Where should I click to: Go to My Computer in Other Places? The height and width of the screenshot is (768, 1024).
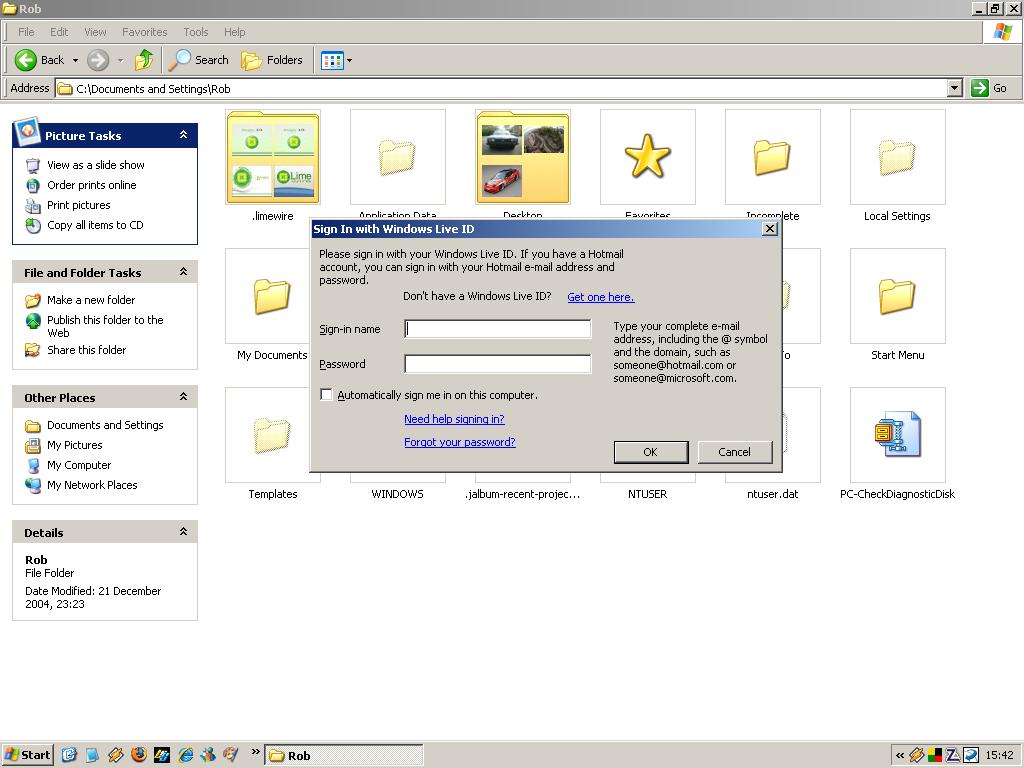pos(79,465)
